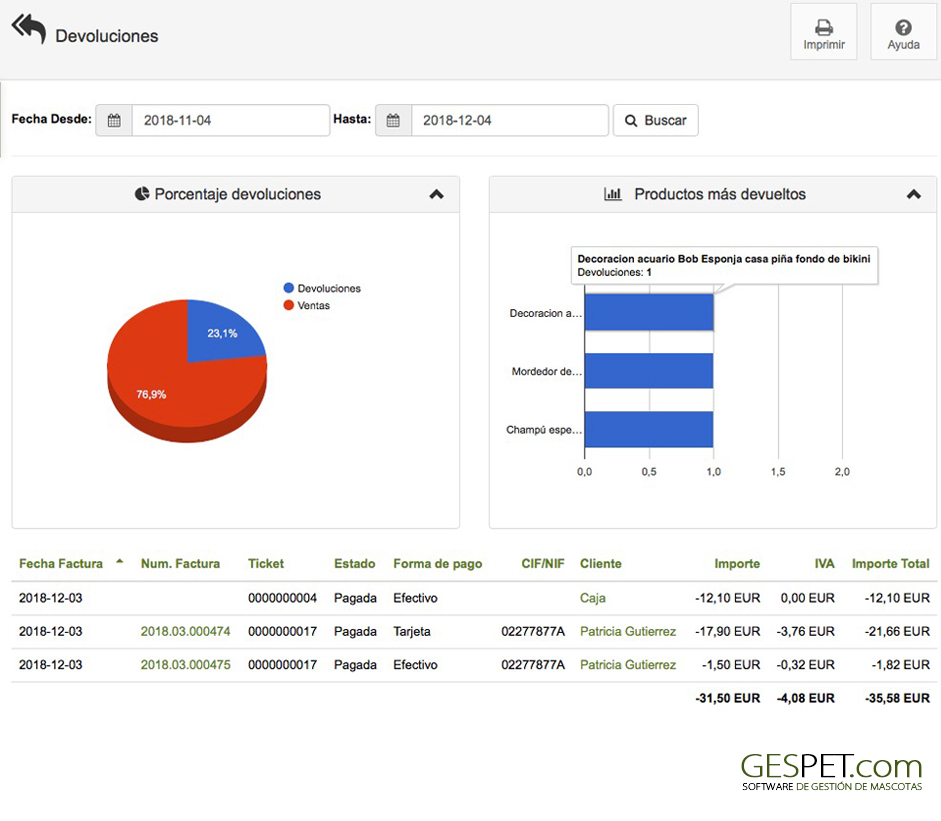
Task: Click the Mordedor de... bar
Action: [x=649, y=371]
